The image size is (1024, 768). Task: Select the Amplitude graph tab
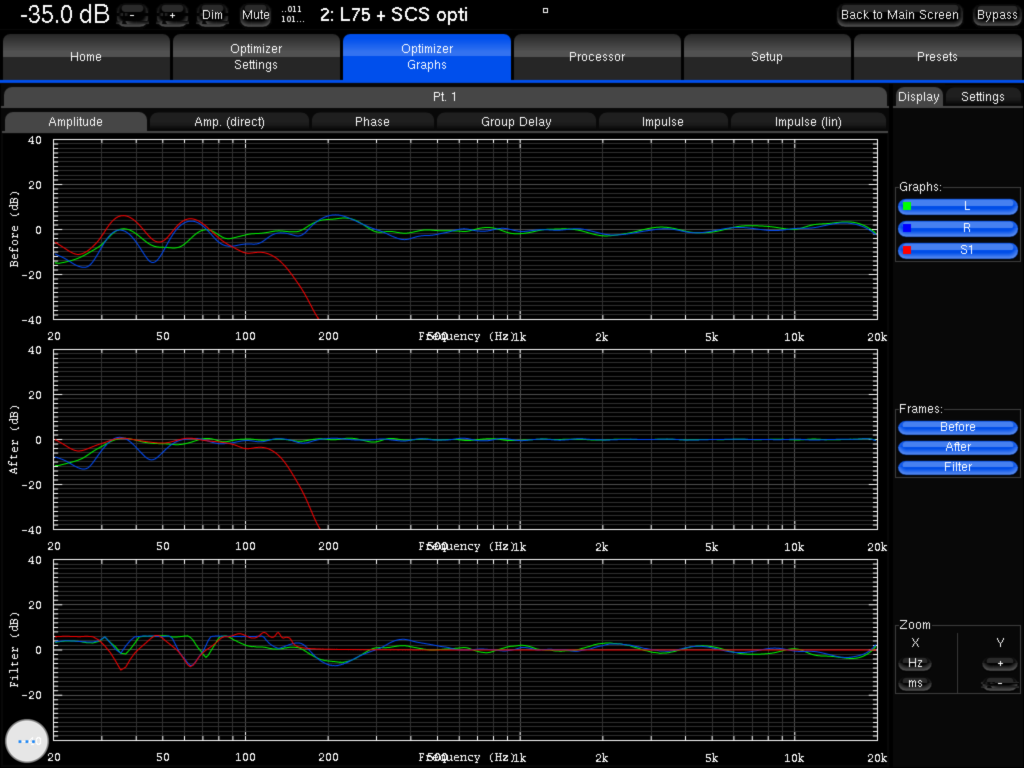tap(76, 122)
